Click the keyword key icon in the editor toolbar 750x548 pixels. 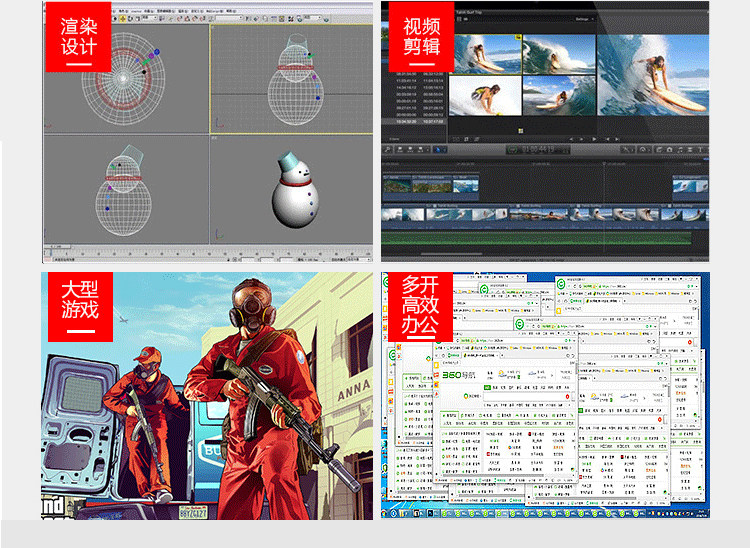[386, 149]
